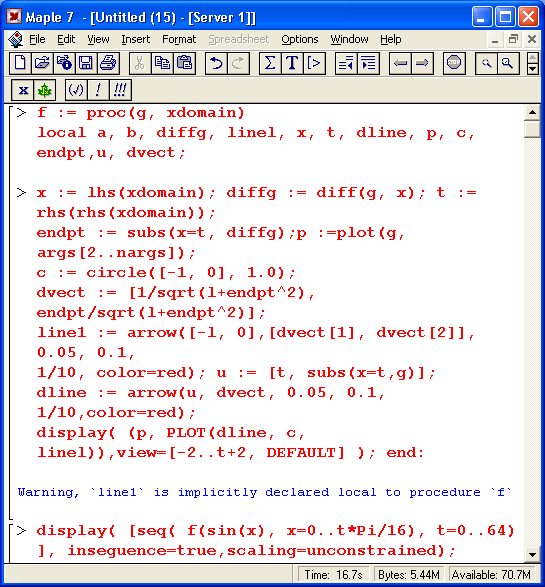Open the Insert menu
The width and height of the screenshot is (545, 587).
[136, 39]
